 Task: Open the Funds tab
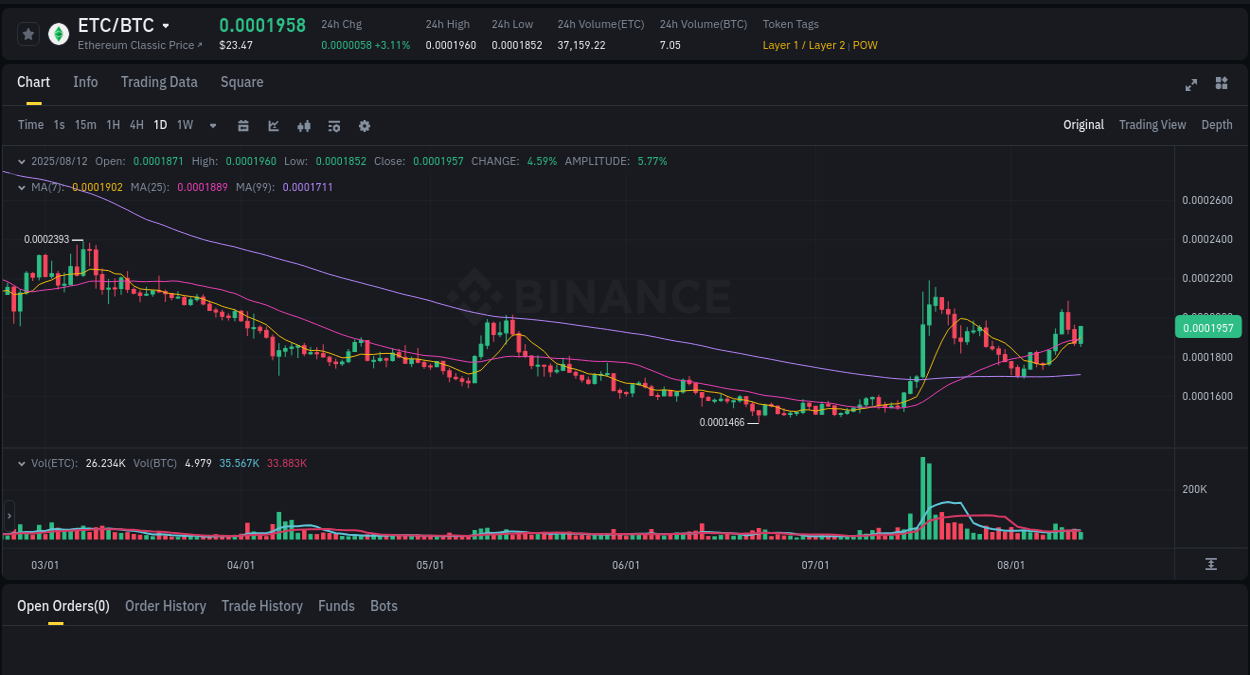click(x=336, y=606)
